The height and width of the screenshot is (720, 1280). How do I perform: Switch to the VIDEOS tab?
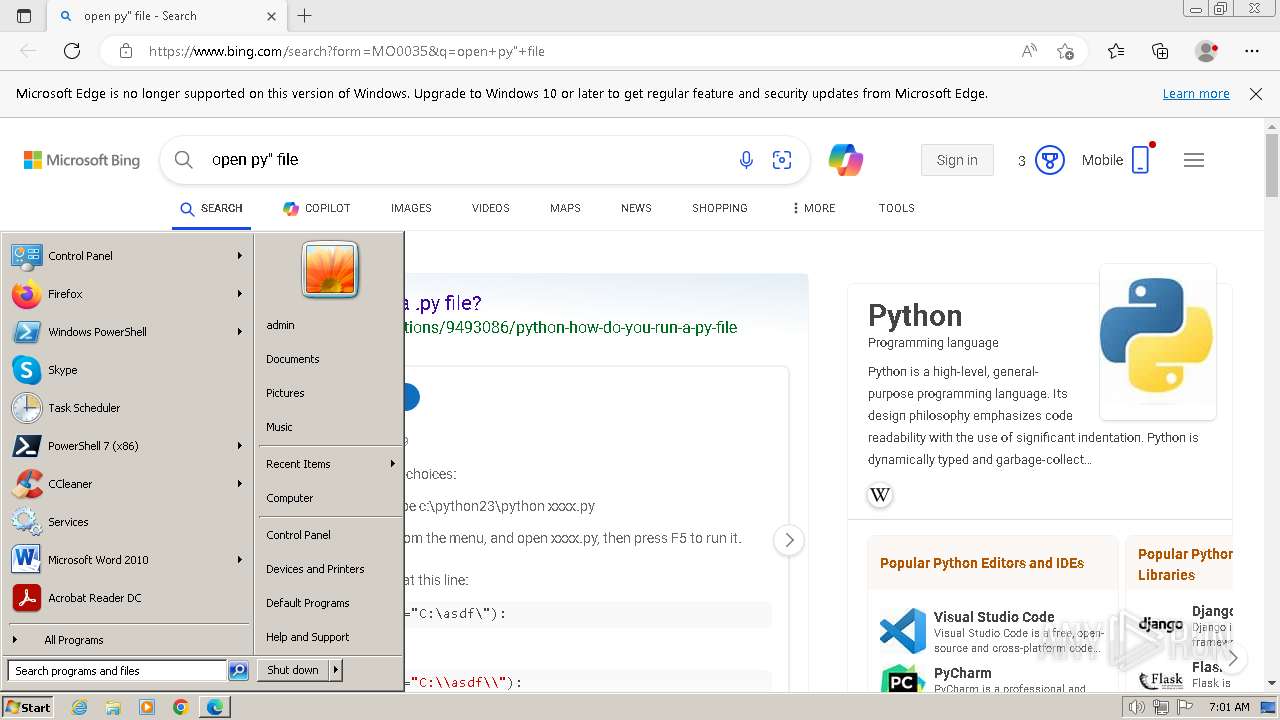click(x=491, y=208)
